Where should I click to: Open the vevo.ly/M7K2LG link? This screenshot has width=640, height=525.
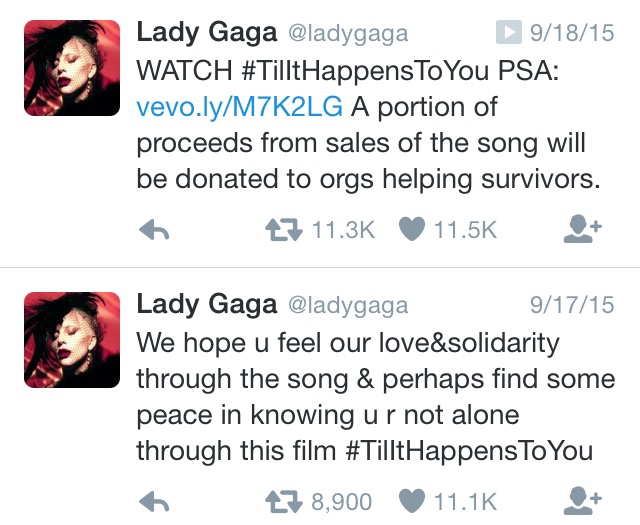[240, 107]
